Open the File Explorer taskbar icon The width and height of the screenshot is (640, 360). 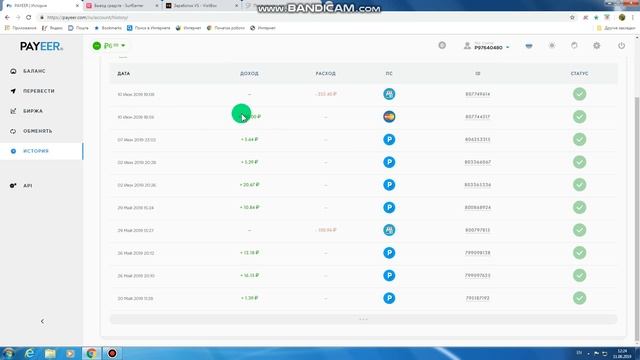pos(50,353)
